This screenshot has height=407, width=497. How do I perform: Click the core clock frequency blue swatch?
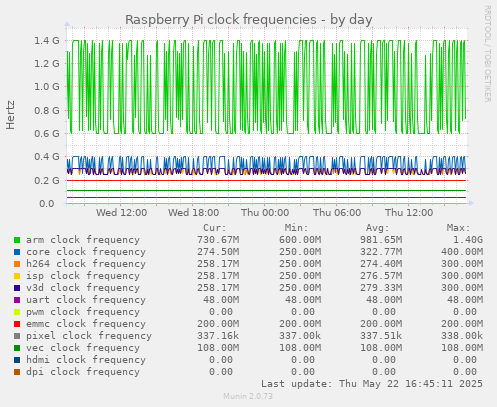click(x=17, y=252)
